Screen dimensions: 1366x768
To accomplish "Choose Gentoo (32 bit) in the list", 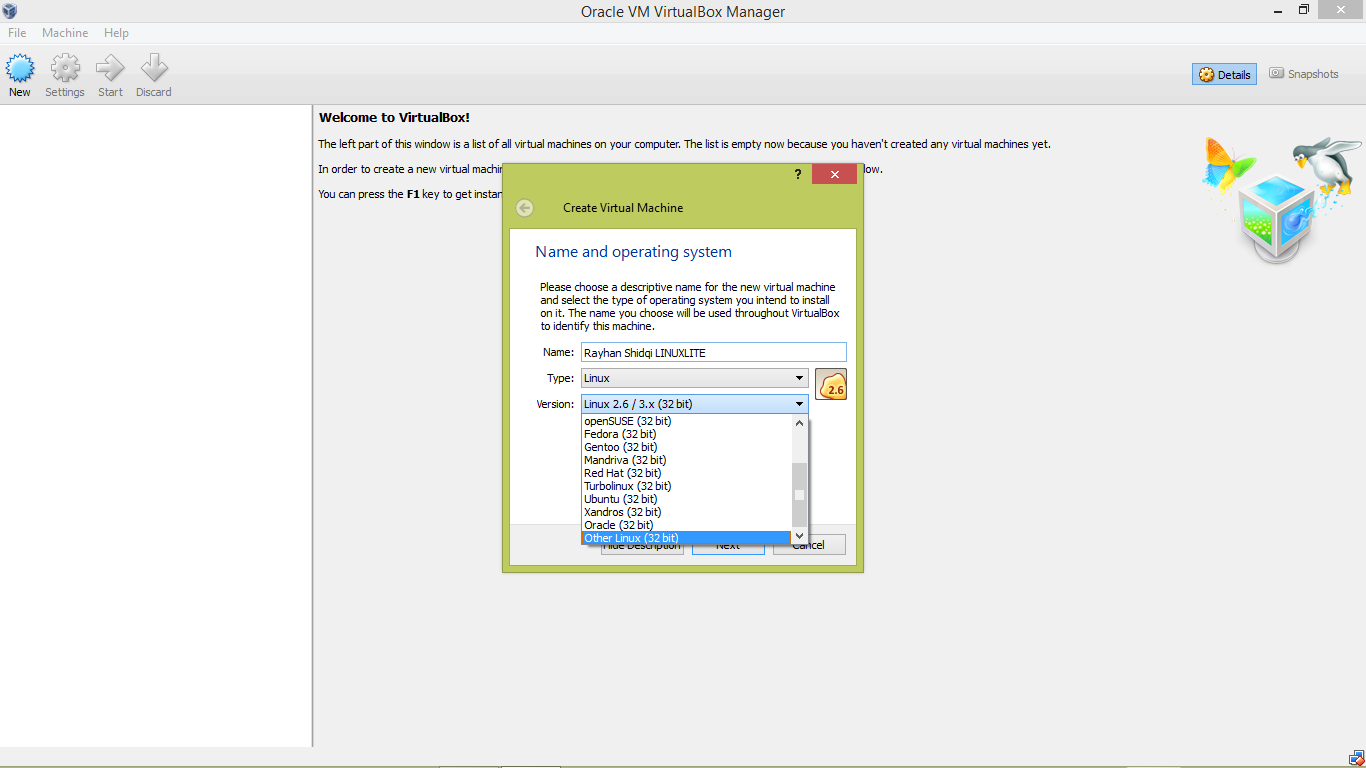I will tap(686, 447).
